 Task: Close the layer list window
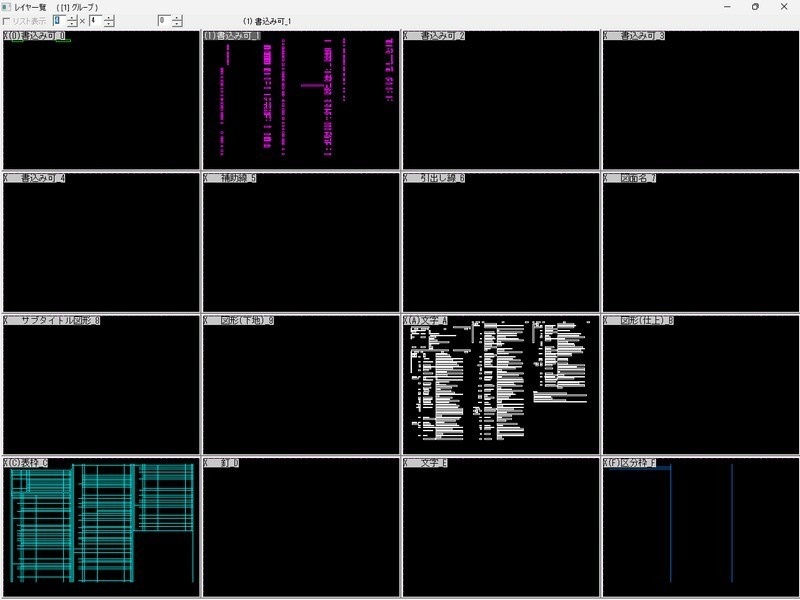(x=784, y=7)
